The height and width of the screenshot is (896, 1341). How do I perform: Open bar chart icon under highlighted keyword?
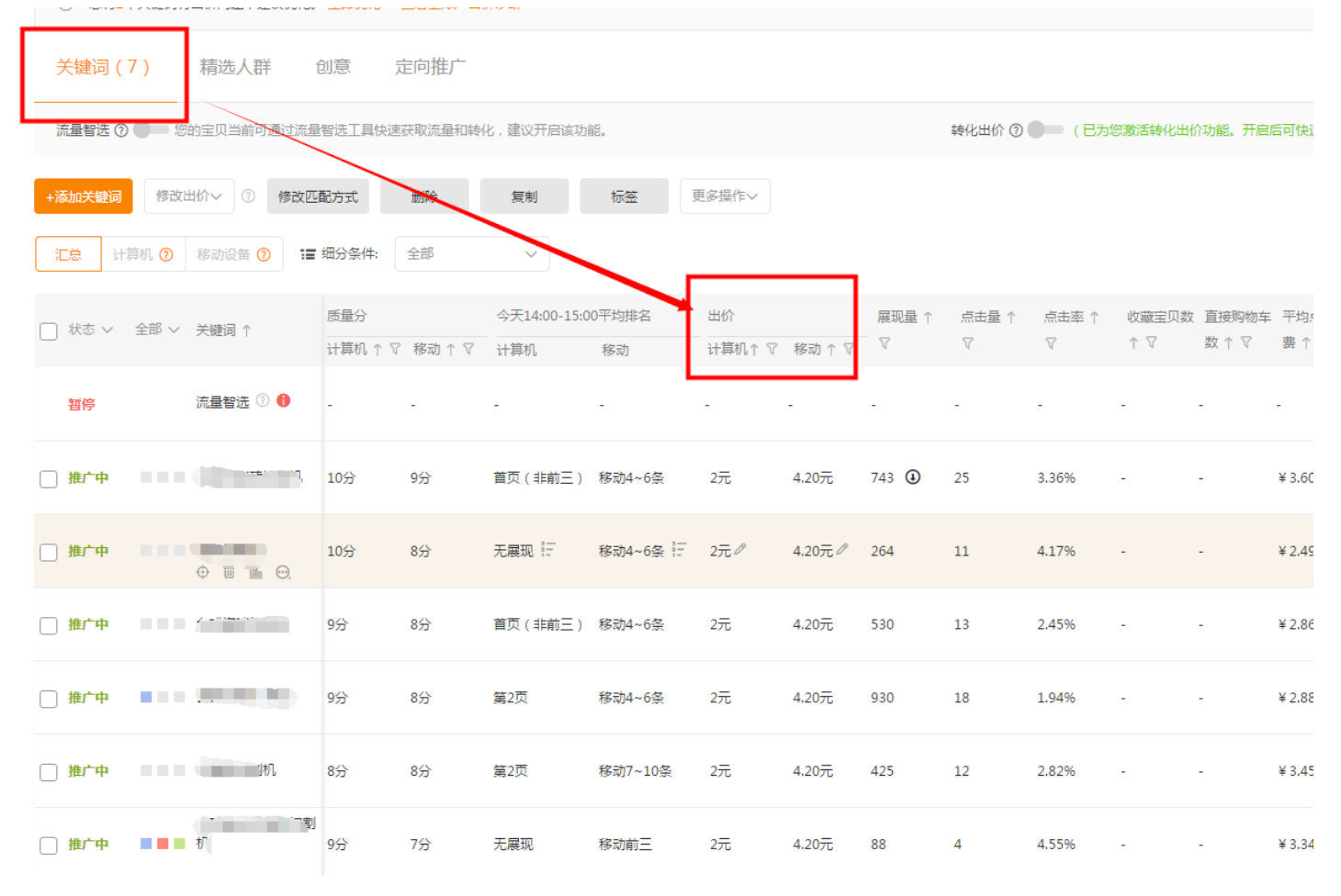click(x=255, y=572)
